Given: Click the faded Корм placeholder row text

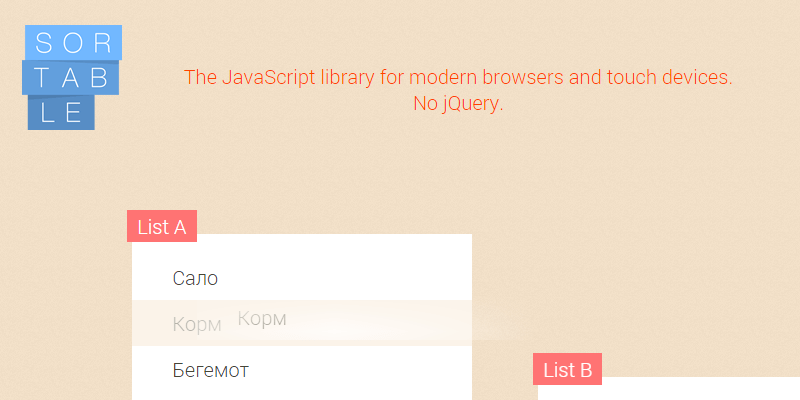Looking at the screenshot, I should pos(196,325).
